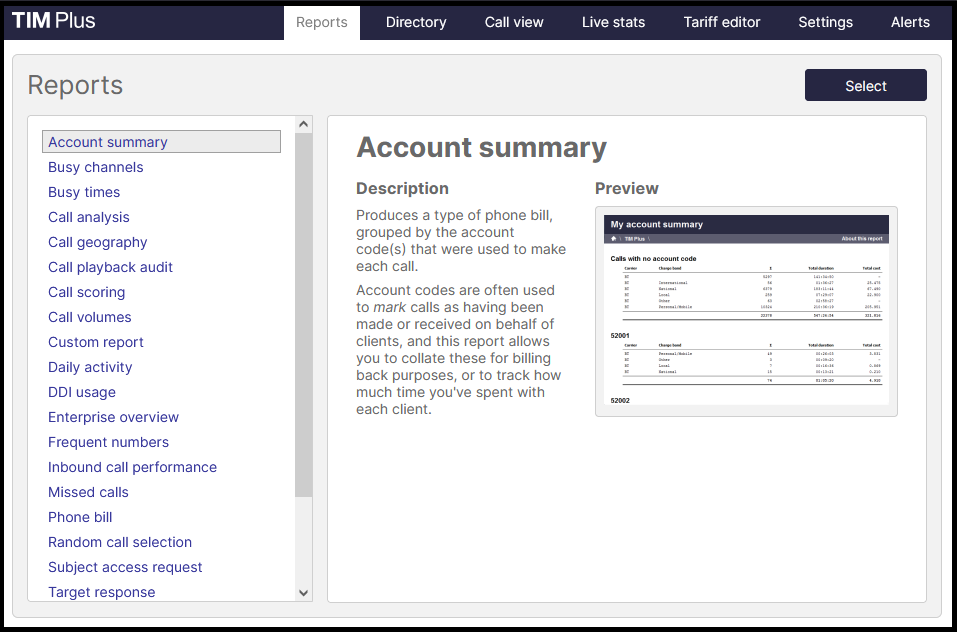Click the TIM Plus logo
This screenshot has height=632, width=957.
[x=53, y=19]
